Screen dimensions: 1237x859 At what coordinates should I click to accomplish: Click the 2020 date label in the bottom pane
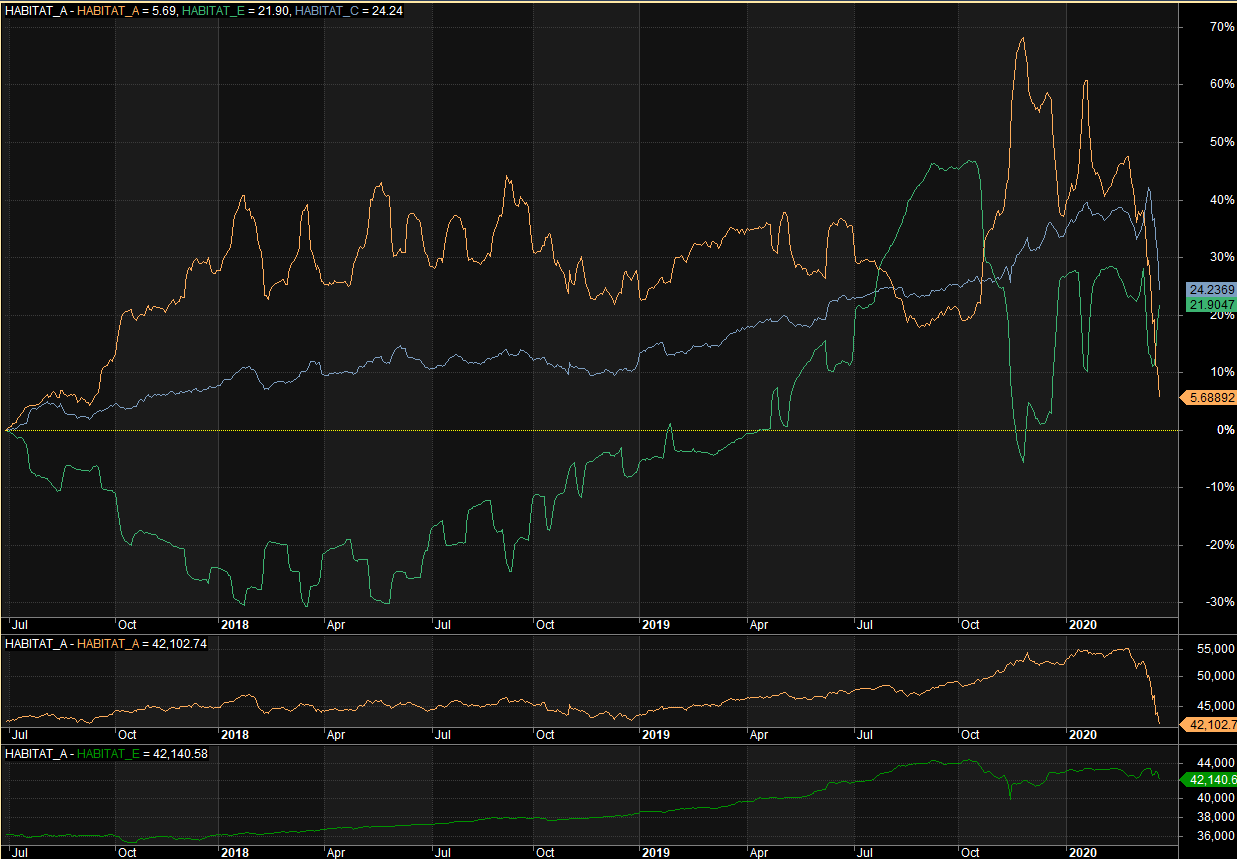point(1084,852)
